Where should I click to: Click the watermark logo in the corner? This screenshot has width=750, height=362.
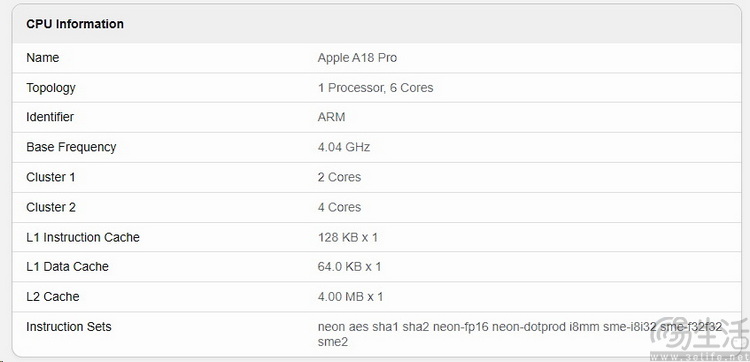click(700, 336)
